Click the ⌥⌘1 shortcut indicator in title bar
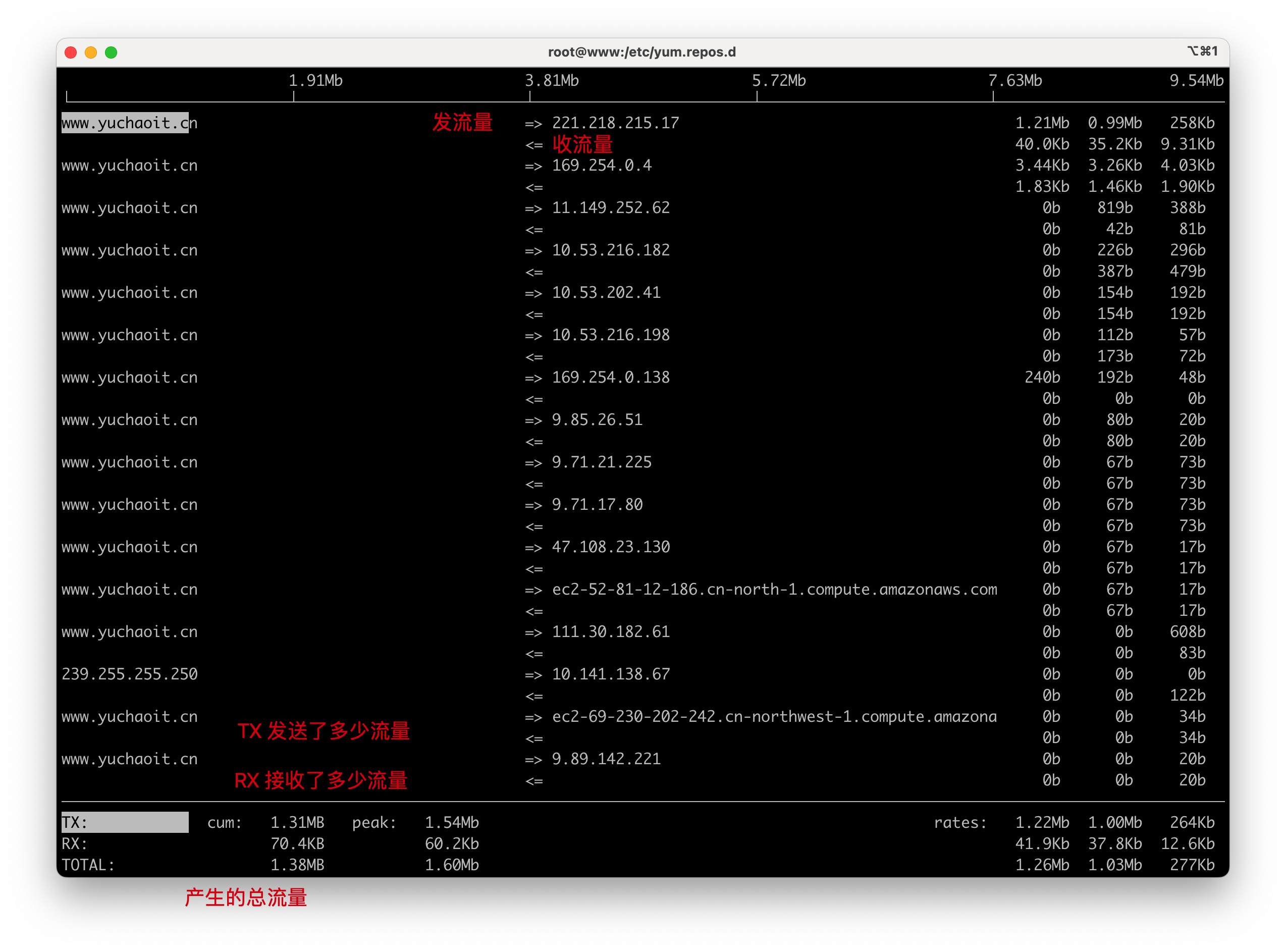Viewport: 1286px width, 952px height. (x=1203, y=51)
